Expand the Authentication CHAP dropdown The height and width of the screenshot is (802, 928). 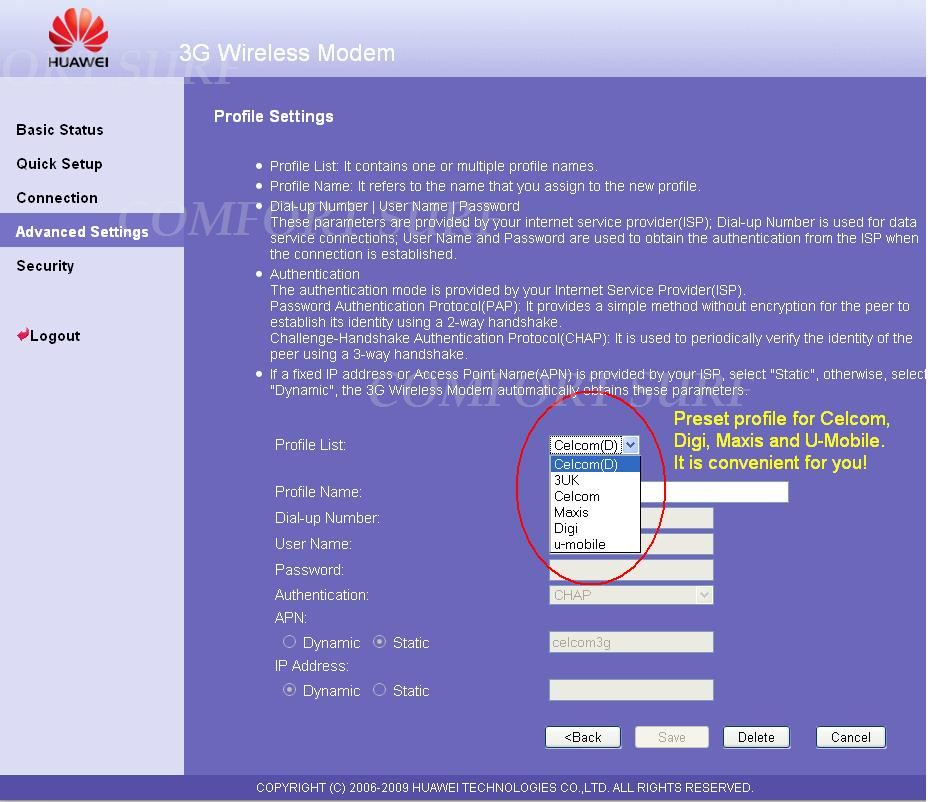tap(704, 595)
